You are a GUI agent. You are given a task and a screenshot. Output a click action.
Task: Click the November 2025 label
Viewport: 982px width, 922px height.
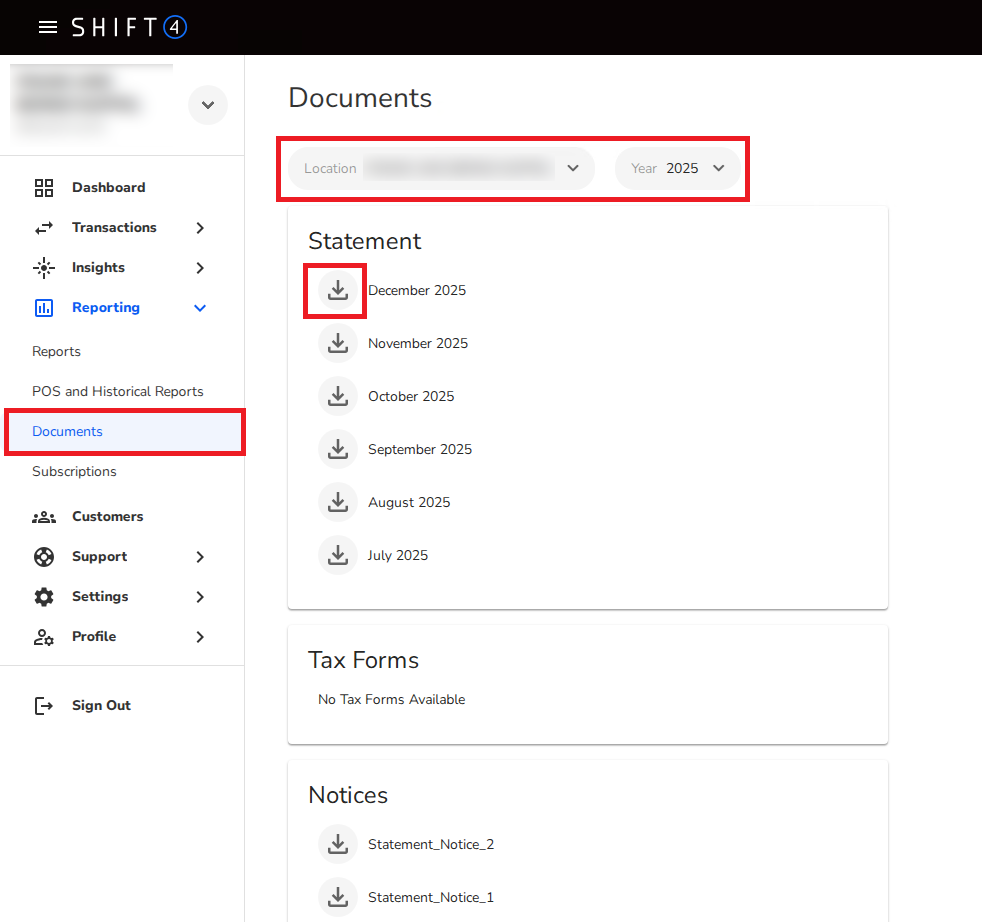tap(418, 343)
